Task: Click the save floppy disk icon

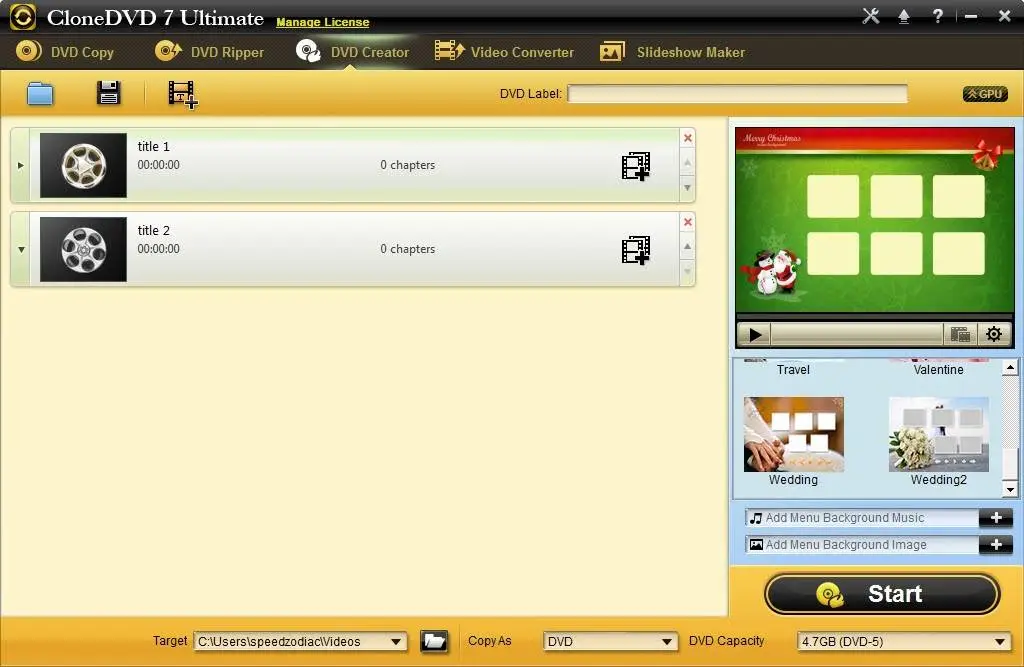Action: [x=108, y=93]
